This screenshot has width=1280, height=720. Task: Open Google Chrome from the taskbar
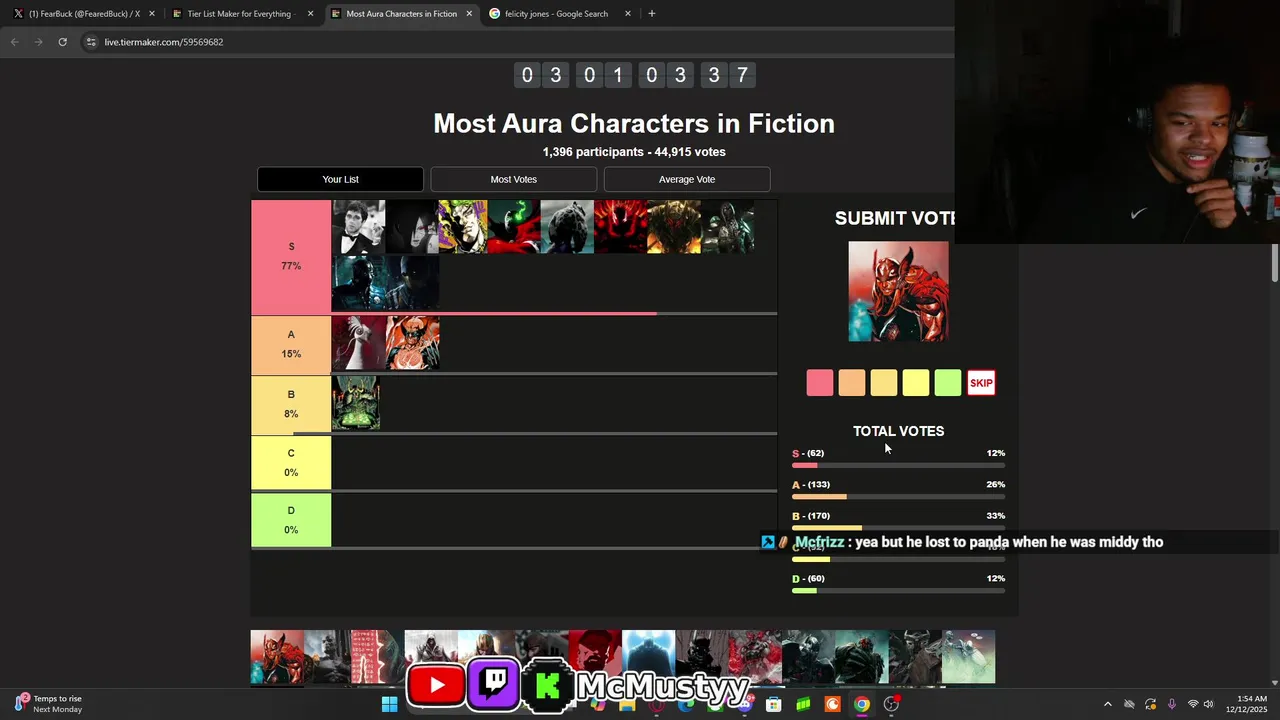tap(861, 704)
